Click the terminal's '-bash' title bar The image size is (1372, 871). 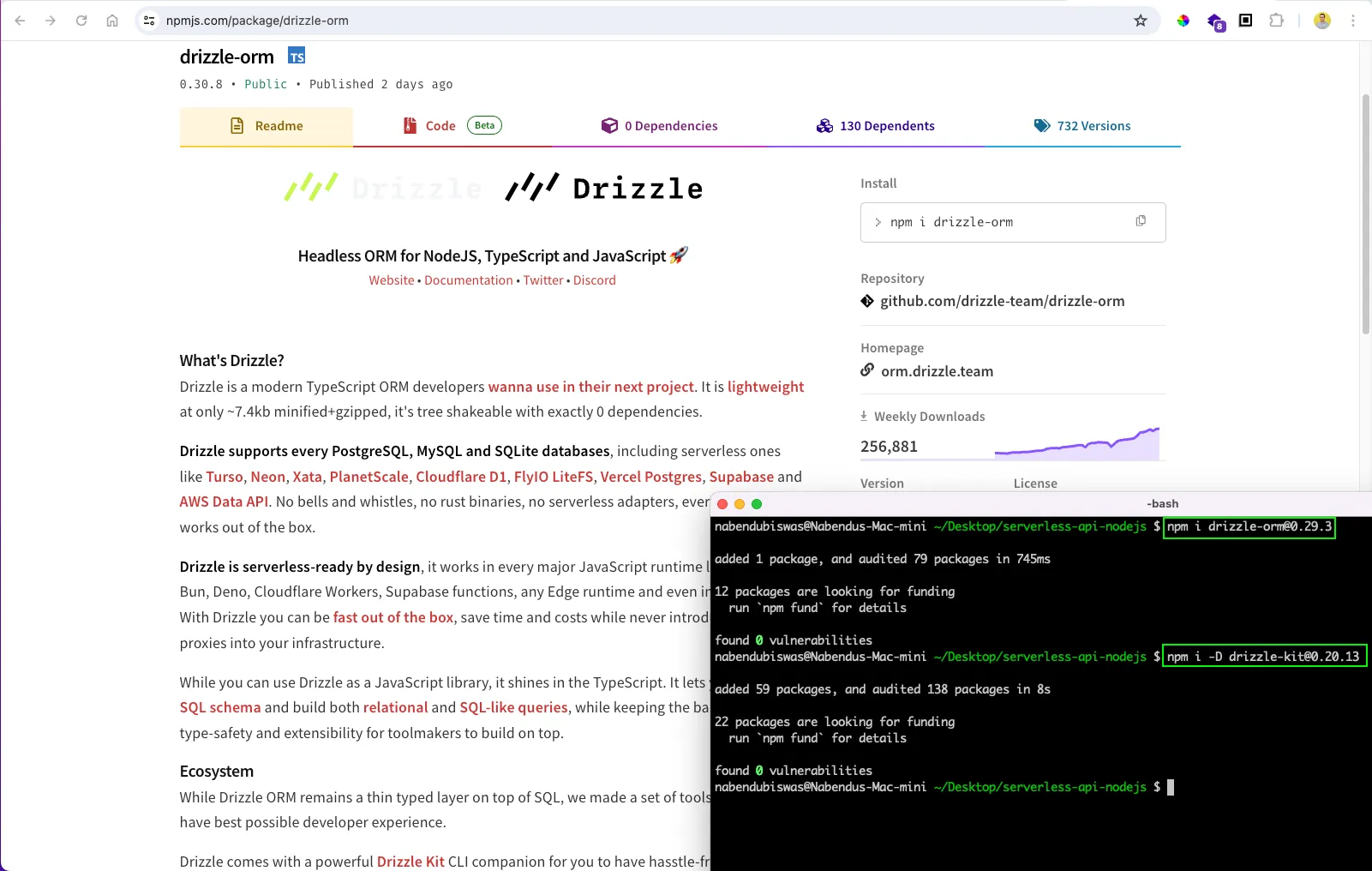point(1162,504)
